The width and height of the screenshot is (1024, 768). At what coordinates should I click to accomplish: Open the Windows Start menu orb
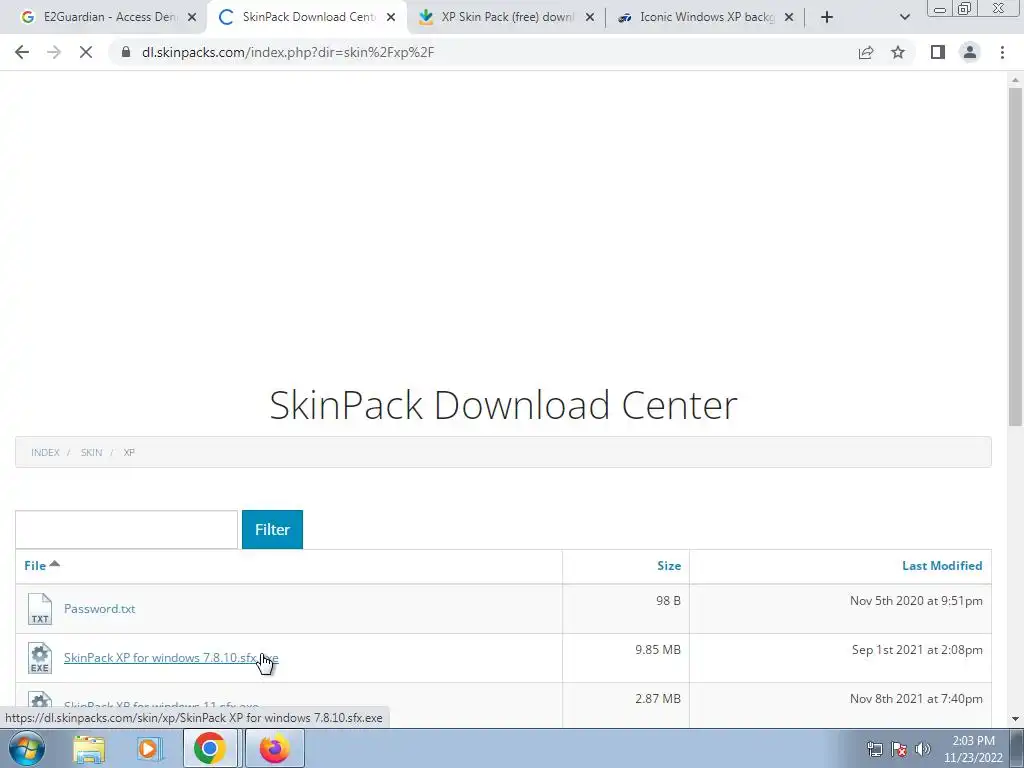(x=27, y=748)
